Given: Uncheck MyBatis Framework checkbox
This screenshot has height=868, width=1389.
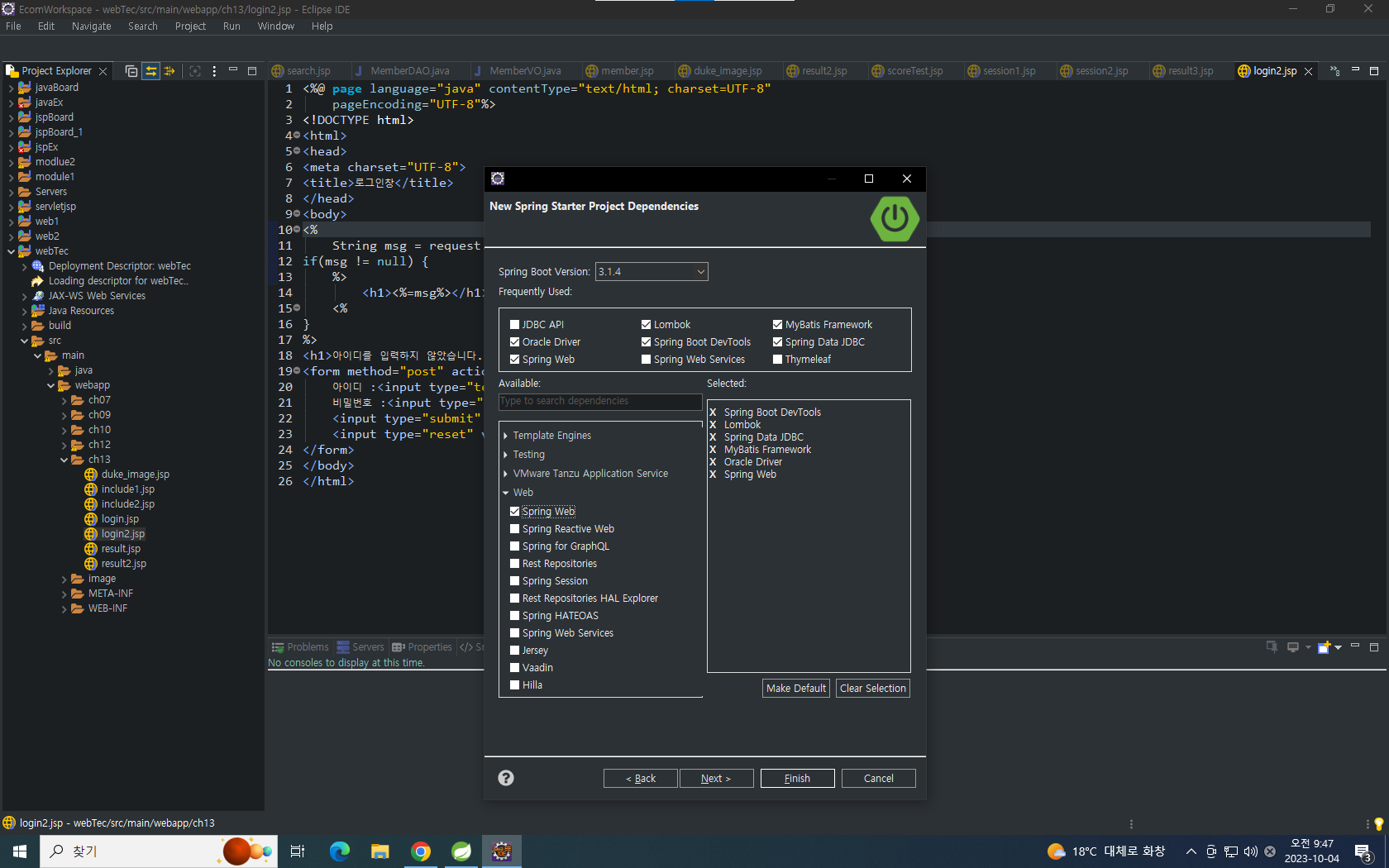Looking at the screenshot, I should click(x=778, y=325).
